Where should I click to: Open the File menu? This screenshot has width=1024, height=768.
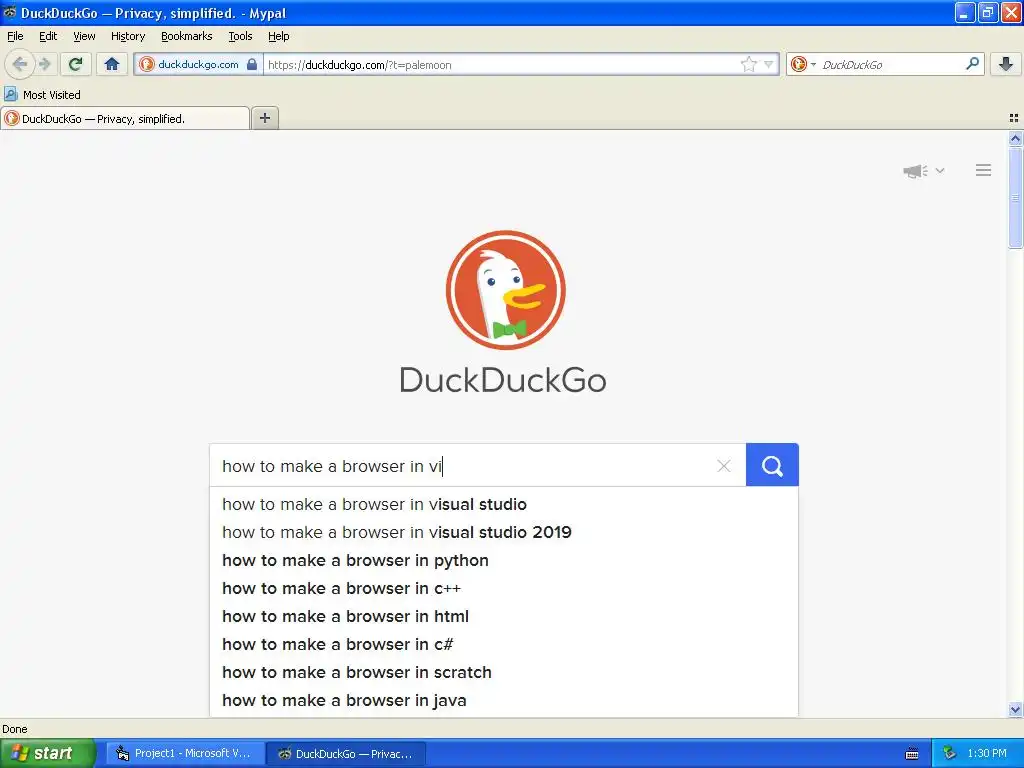point(15,36)
